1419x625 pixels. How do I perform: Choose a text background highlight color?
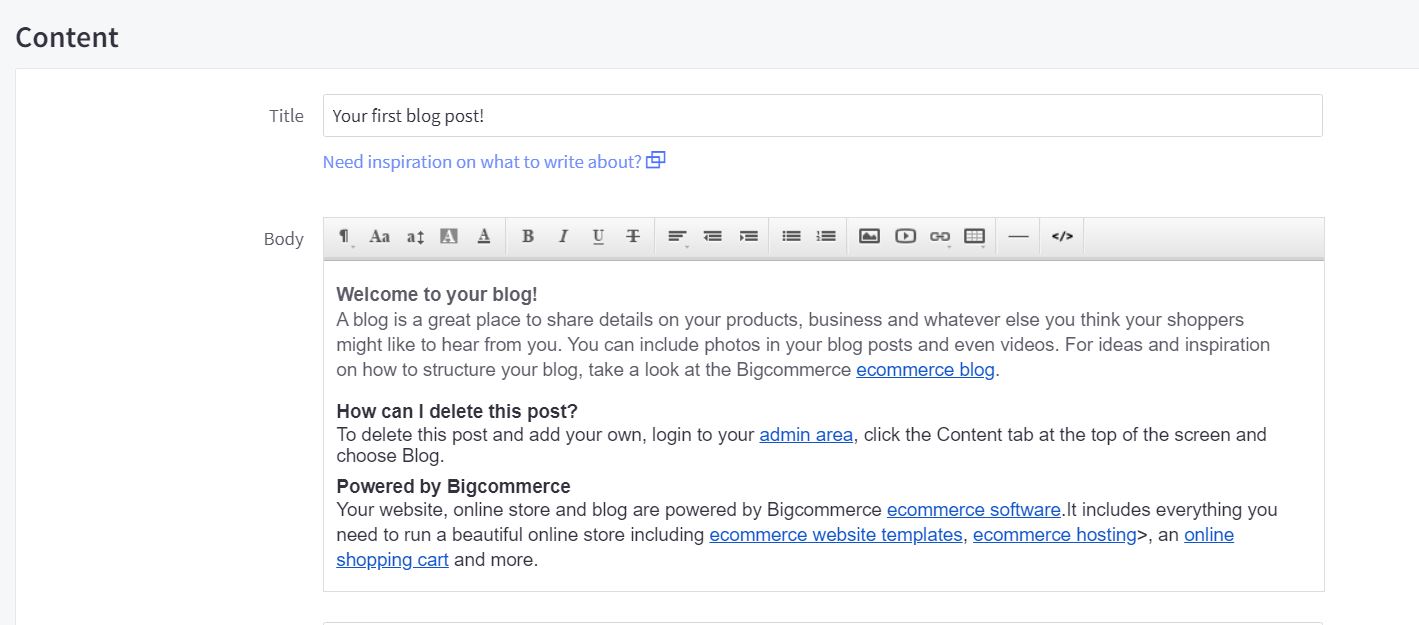tap(449, 237)
